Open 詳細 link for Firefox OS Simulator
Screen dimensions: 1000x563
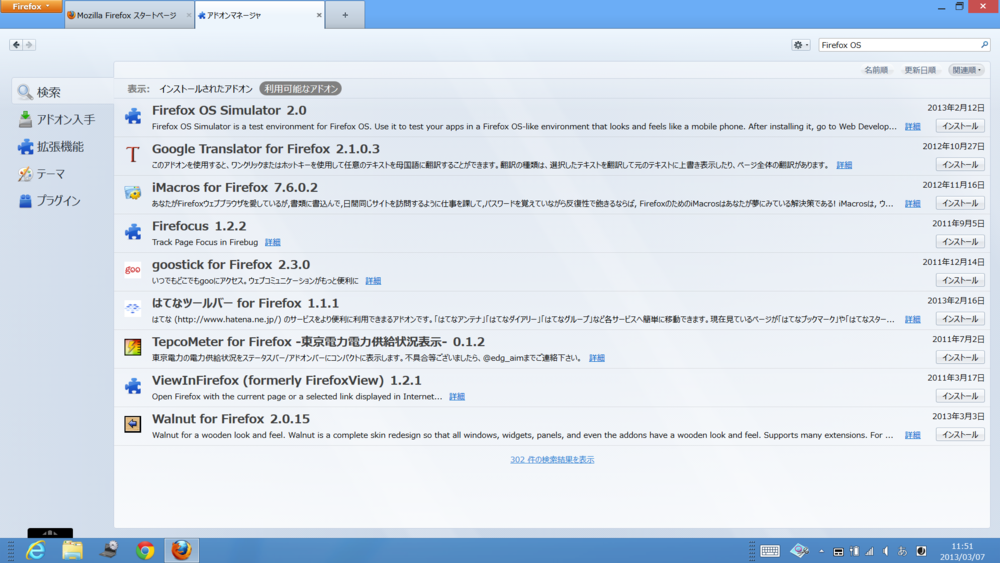(x=913, y=127)
